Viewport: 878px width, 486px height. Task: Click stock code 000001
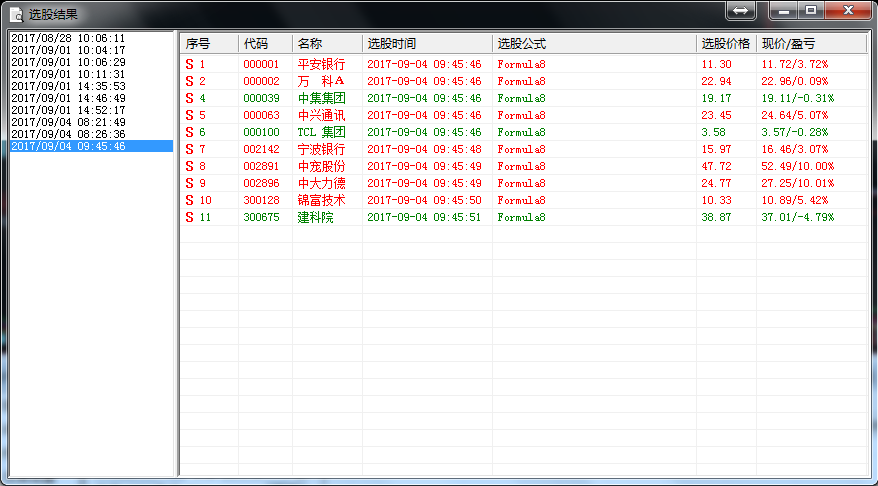pos(261,64)
